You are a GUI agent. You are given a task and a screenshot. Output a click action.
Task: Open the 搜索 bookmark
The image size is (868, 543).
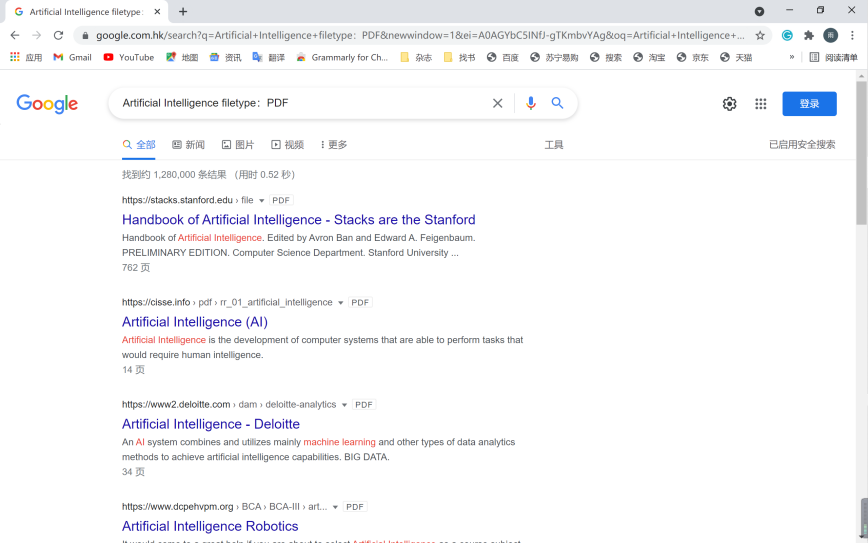pyautogui.click(x=606, y=57)
